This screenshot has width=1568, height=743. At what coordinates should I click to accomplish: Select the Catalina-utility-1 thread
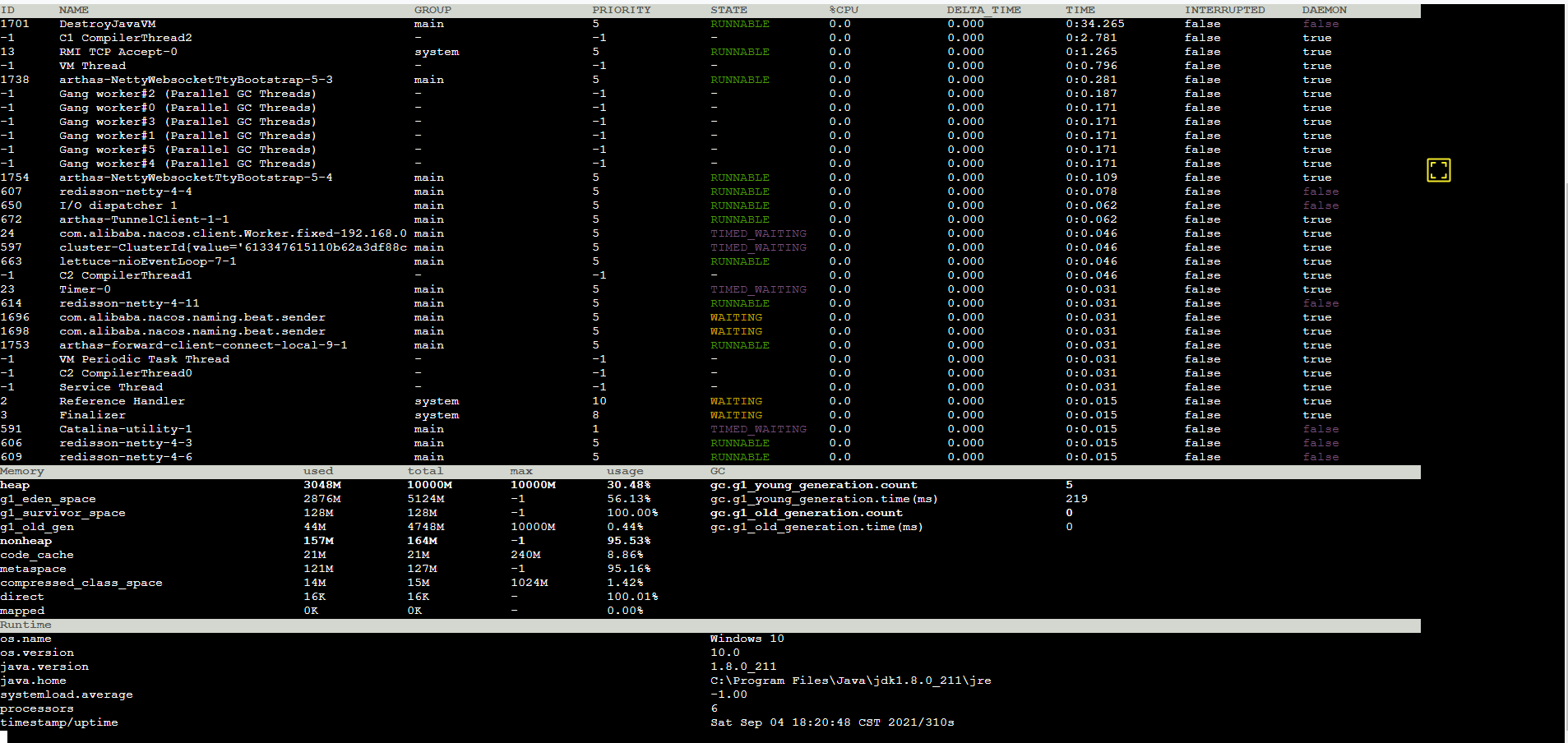point(125,429)
